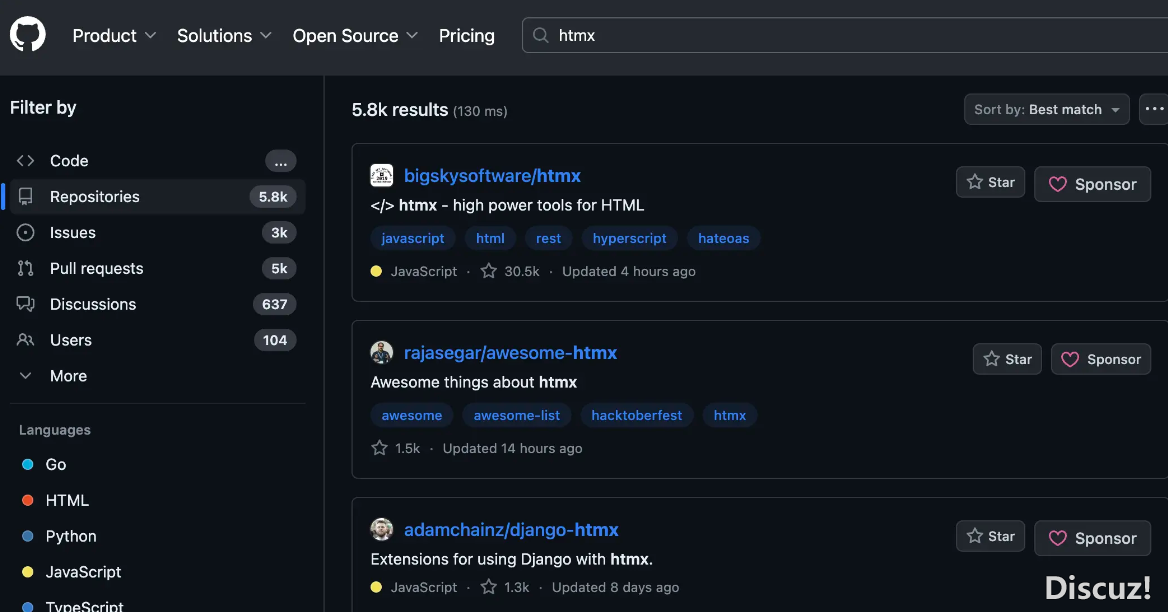Select the Repositories filter
Screen dimensions: 1168x612
pos(158,197)
